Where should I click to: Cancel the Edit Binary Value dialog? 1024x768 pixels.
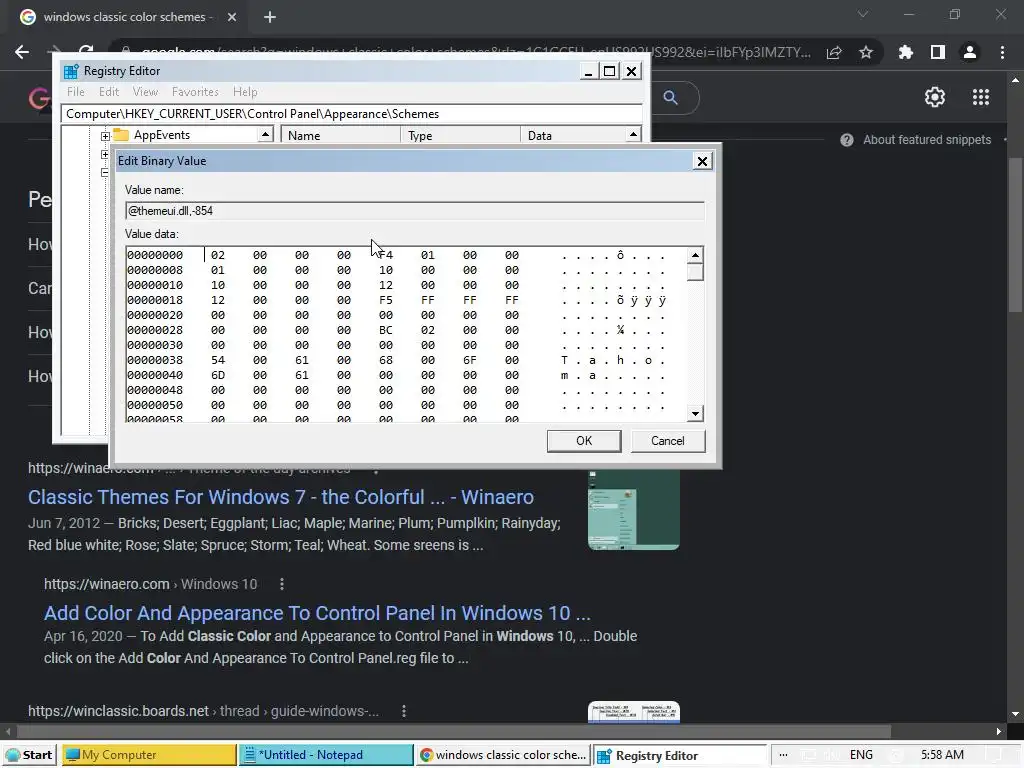[667, 441]
